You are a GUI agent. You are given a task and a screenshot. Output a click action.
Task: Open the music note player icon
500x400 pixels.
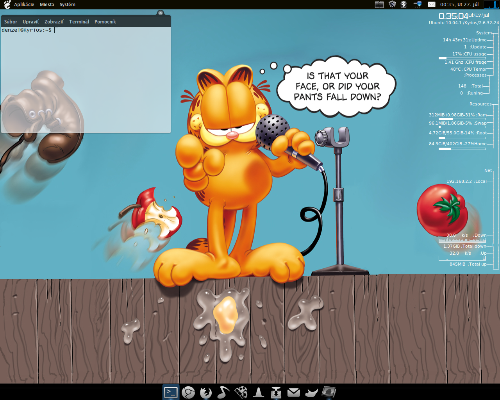[223, 392]
